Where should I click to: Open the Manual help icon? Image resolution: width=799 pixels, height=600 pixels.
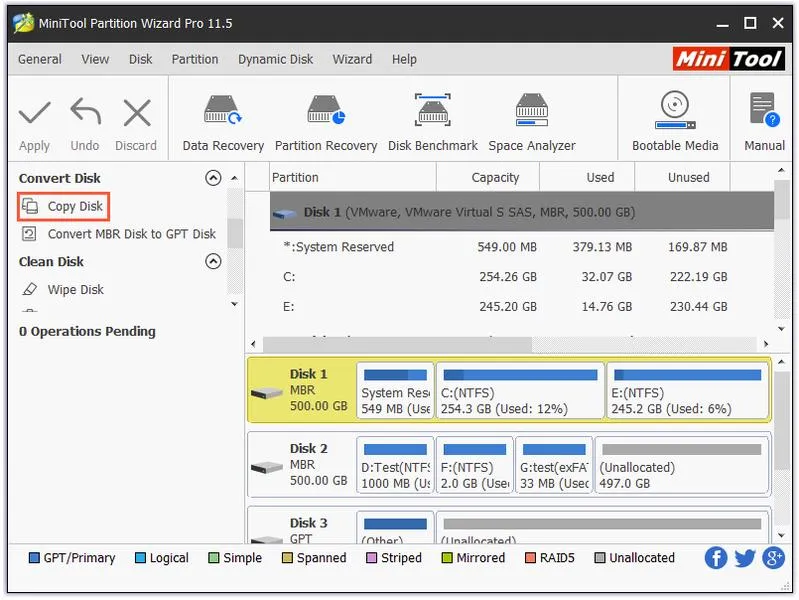point(764,121)
